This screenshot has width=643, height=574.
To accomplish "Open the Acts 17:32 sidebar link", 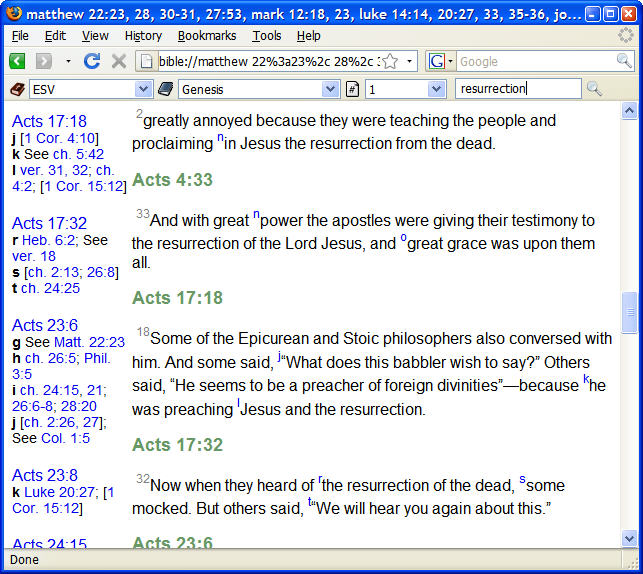I will pyautogui.click(x=49, y=223).
